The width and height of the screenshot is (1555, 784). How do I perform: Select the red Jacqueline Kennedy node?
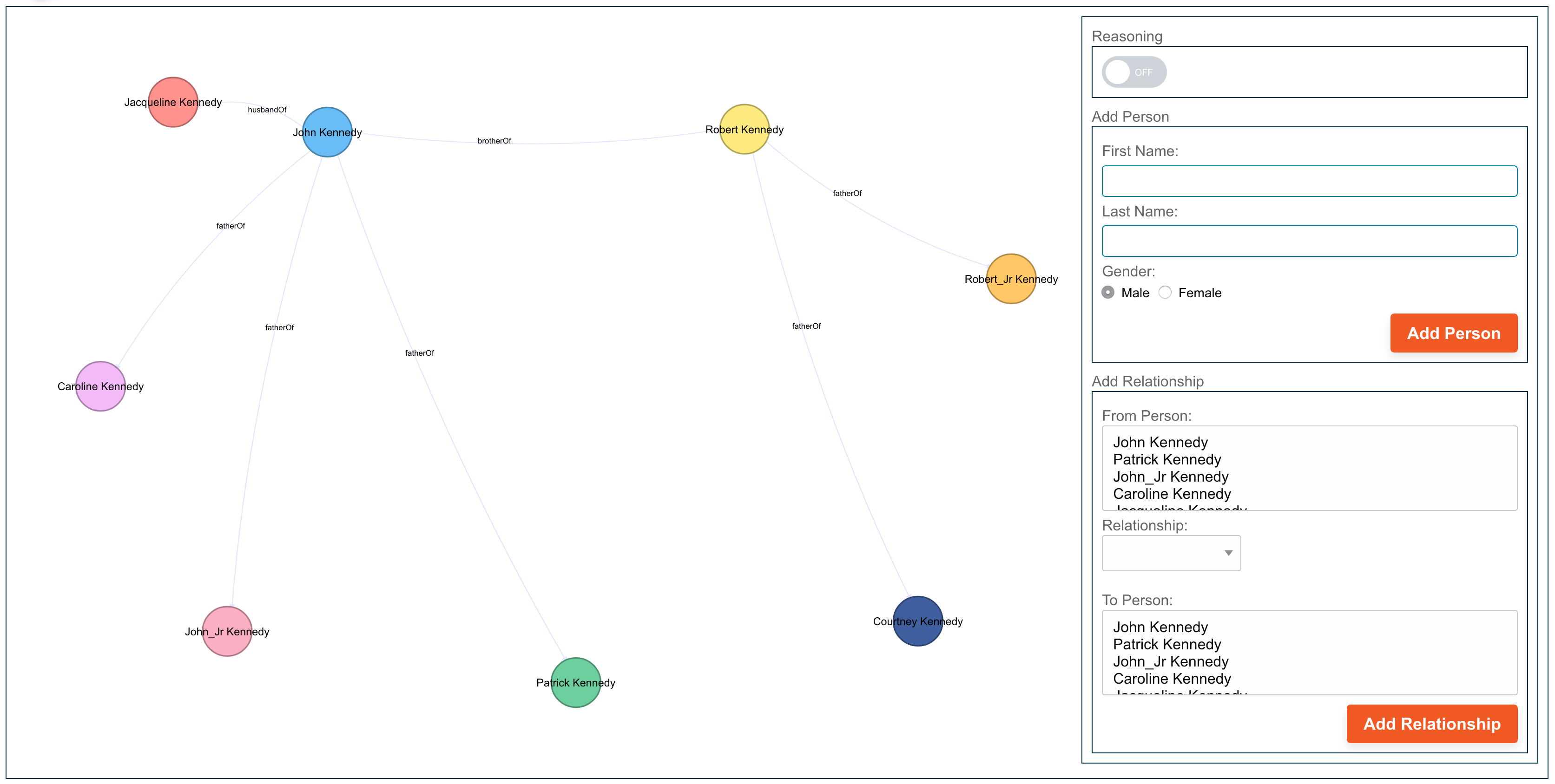pyautogui.click(x=172, y=102)
